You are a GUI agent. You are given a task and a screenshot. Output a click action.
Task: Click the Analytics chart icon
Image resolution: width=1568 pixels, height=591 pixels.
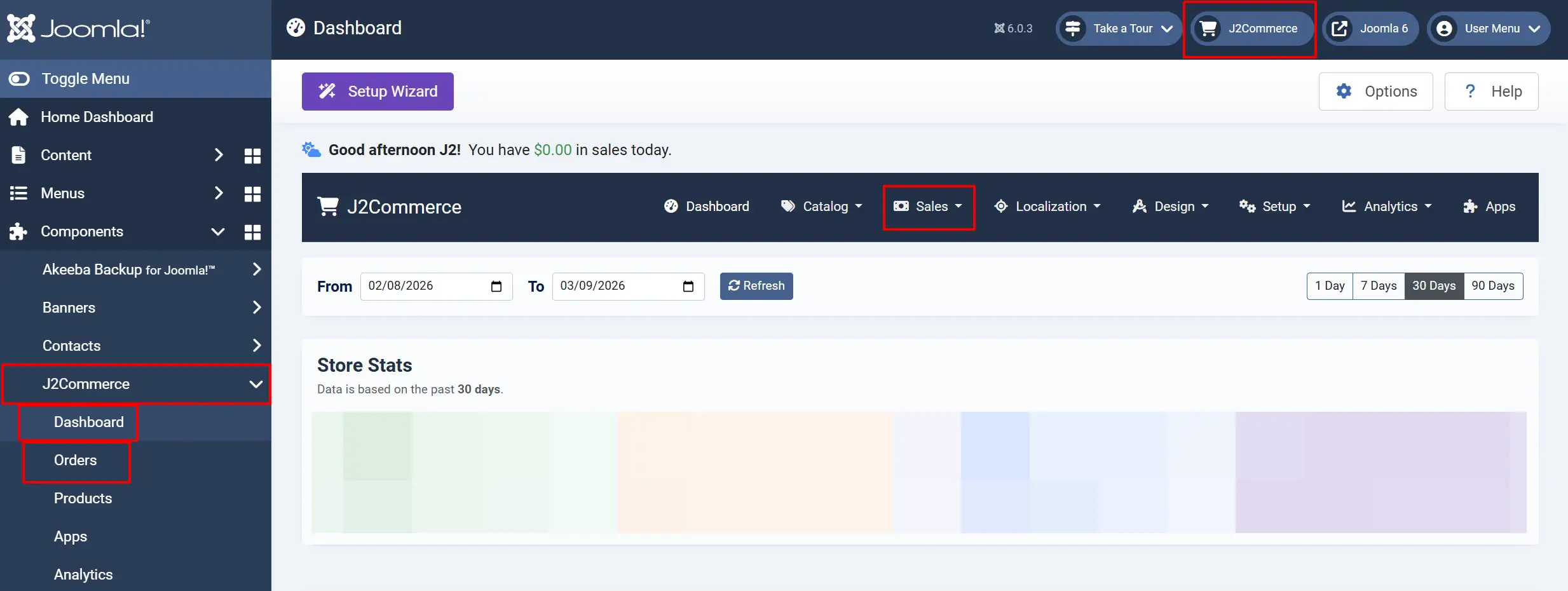click(x=1349, y=207)
